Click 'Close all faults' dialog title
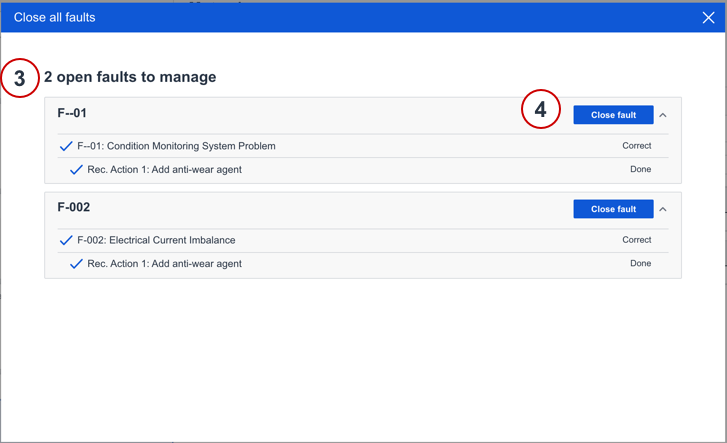This screenshot has width=727, height=443. 55,18
